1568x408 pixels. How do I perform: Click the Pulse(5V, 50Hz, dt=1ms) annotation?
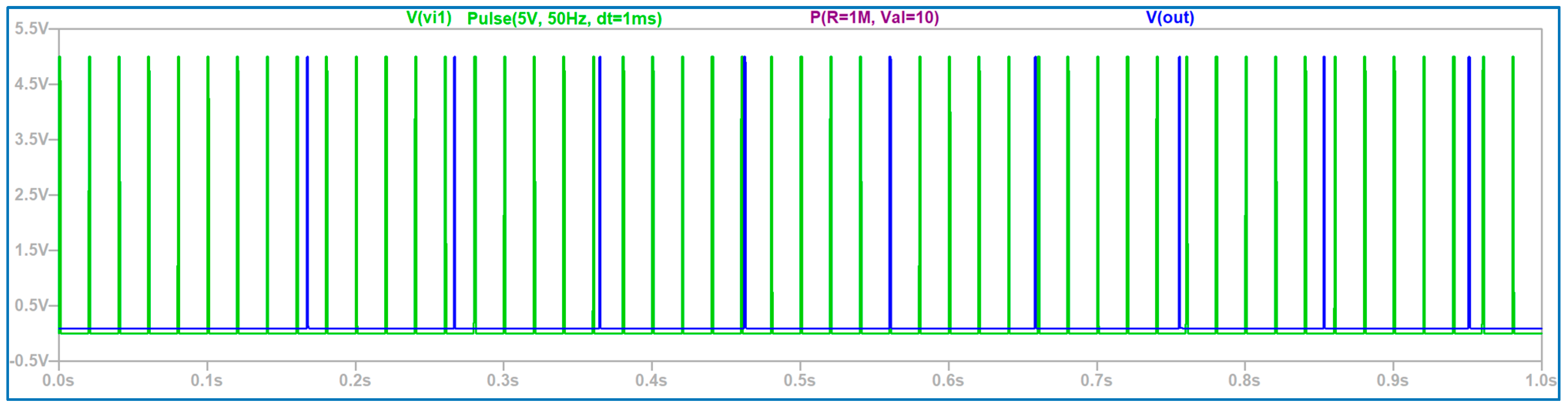tap(565, 17)
